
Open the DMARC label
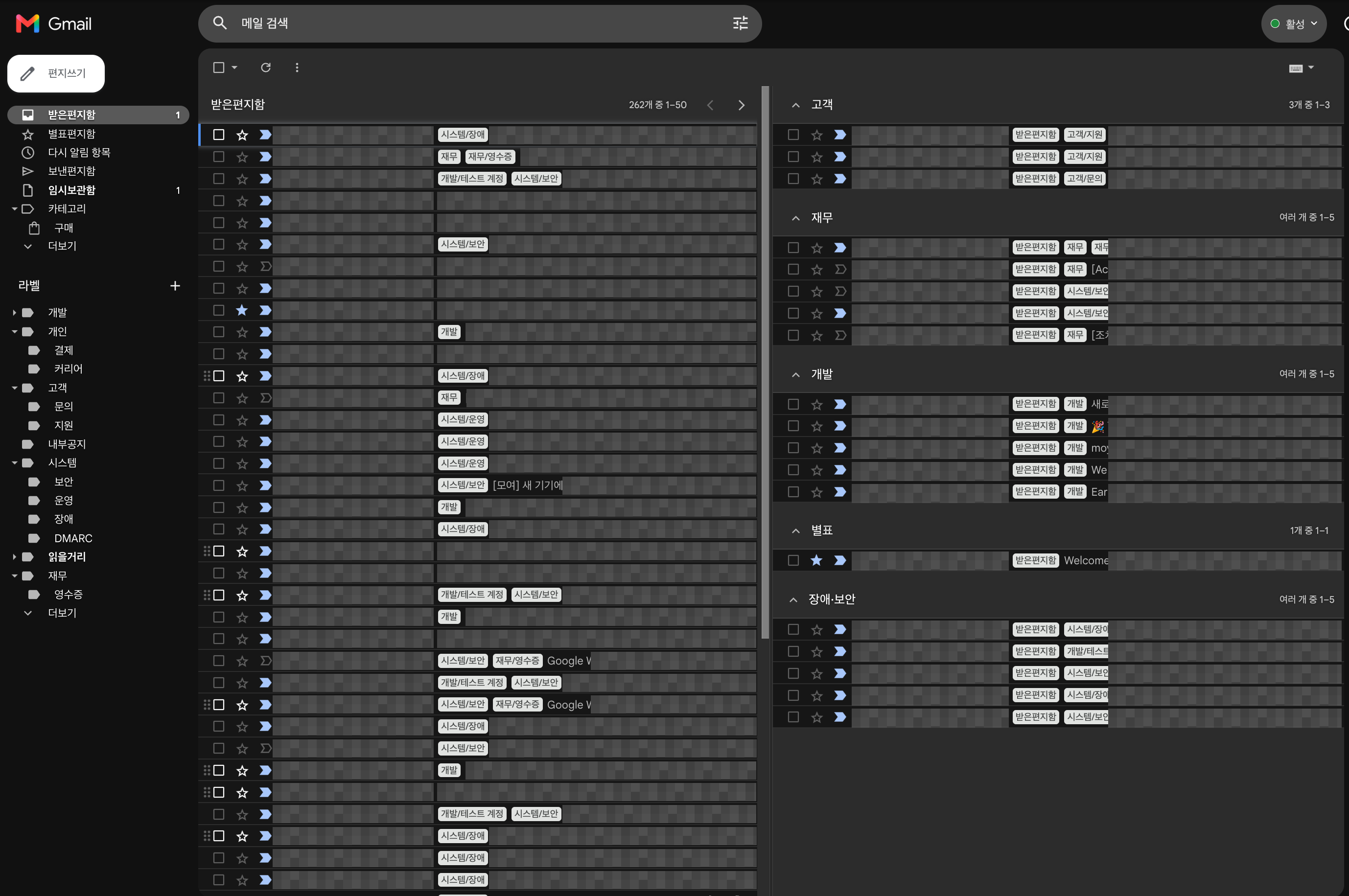[73, 538]
